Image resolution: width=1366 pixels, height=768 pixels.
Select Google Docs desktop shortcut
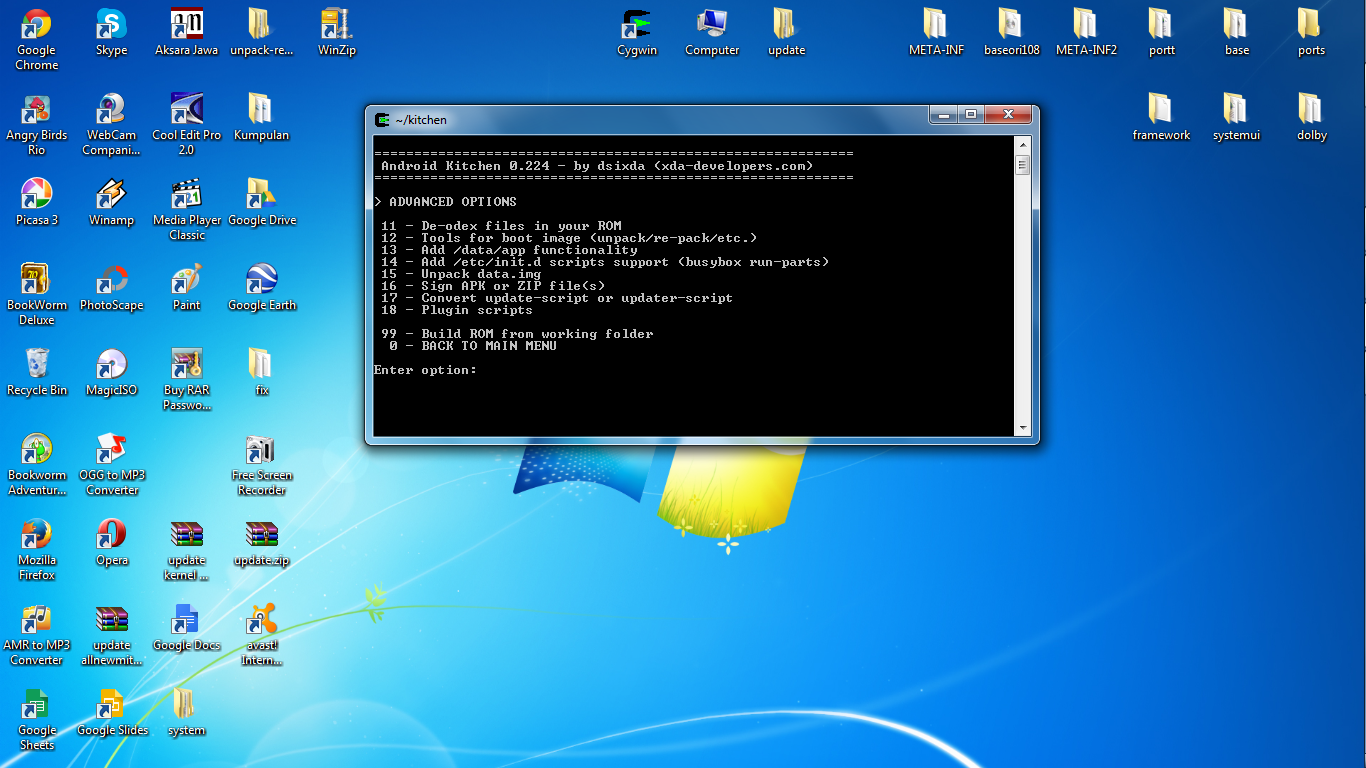click(187, 627)
